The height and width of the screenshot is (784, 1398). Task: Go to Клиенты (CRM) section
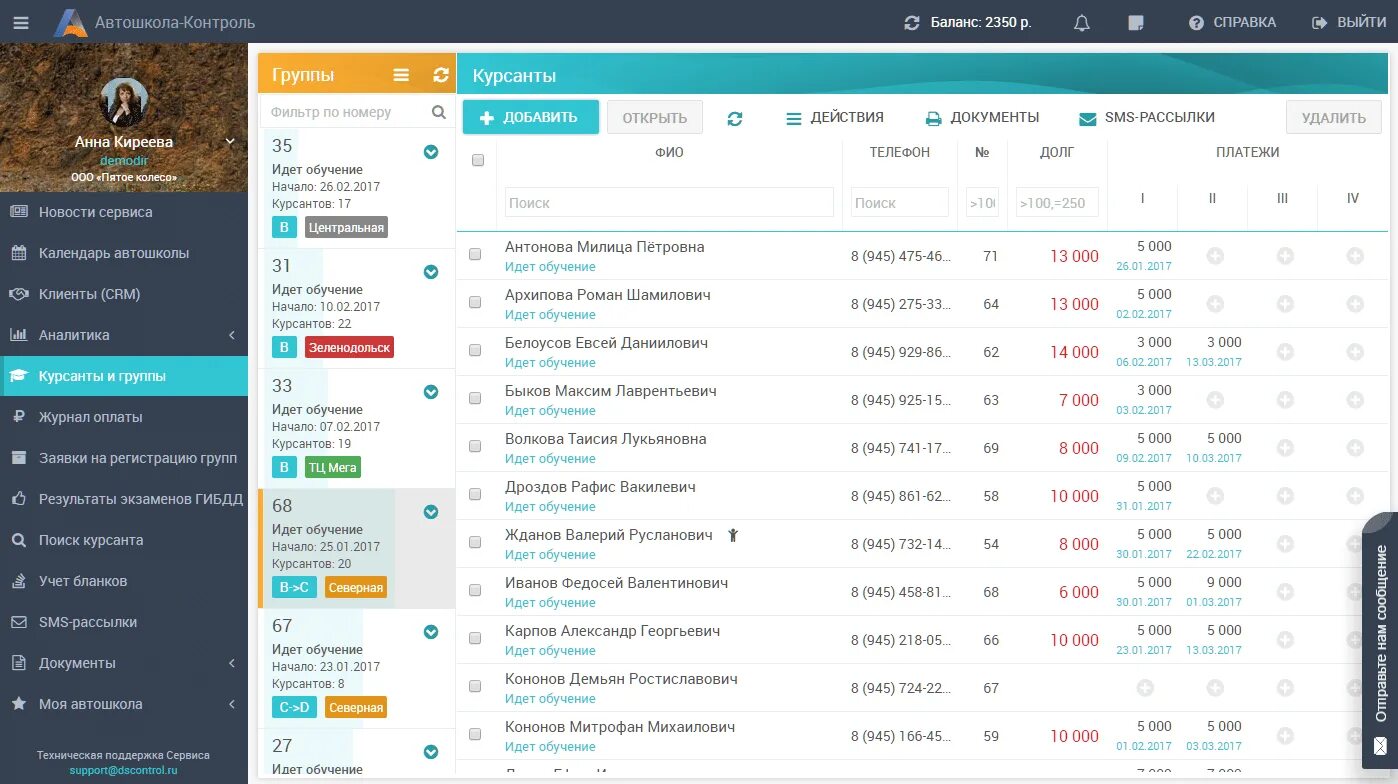[x=124, y=294]
